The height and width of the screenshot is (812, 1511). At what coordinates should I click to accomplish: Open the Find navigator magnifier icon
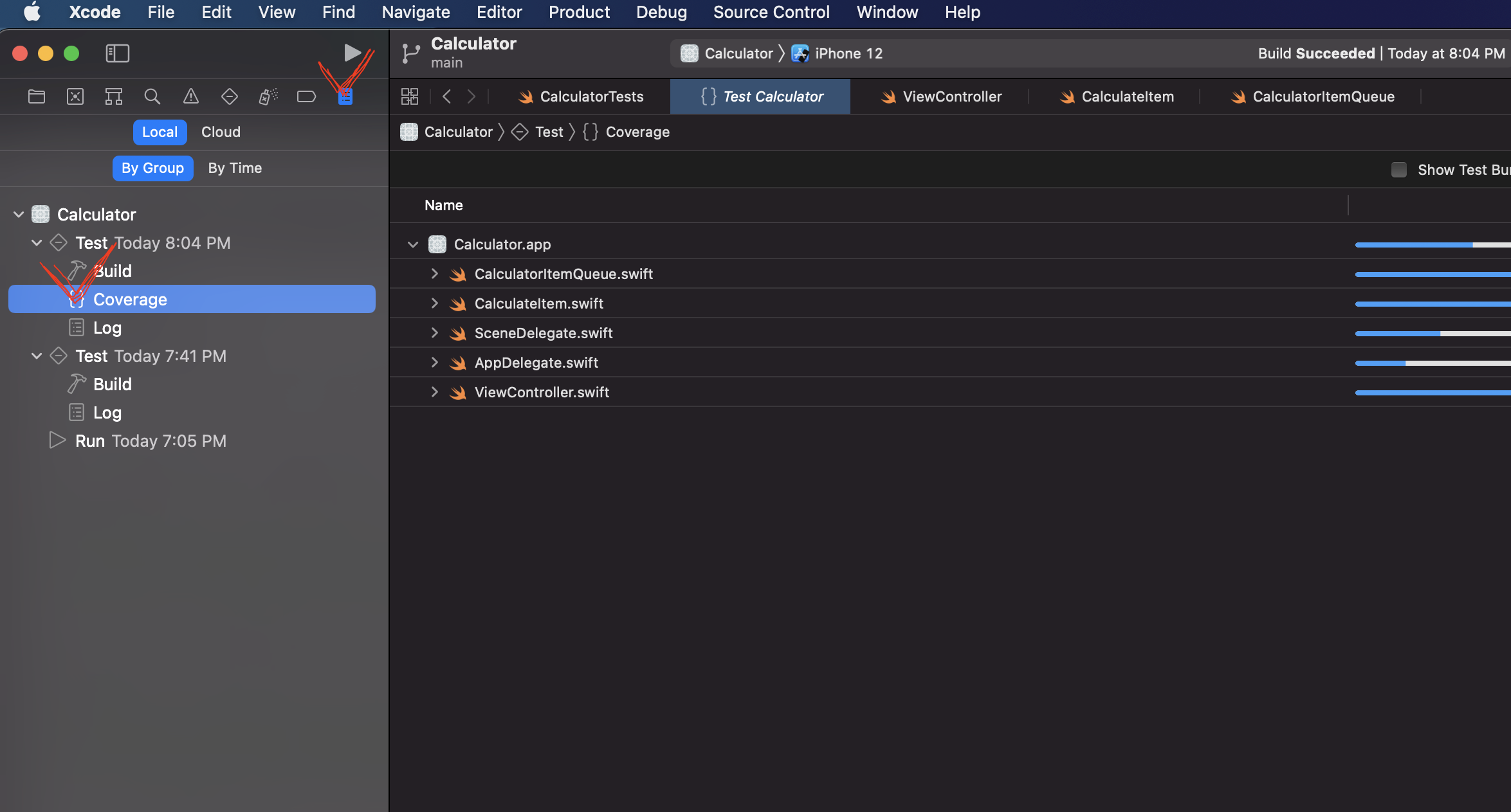coord(152,96)
